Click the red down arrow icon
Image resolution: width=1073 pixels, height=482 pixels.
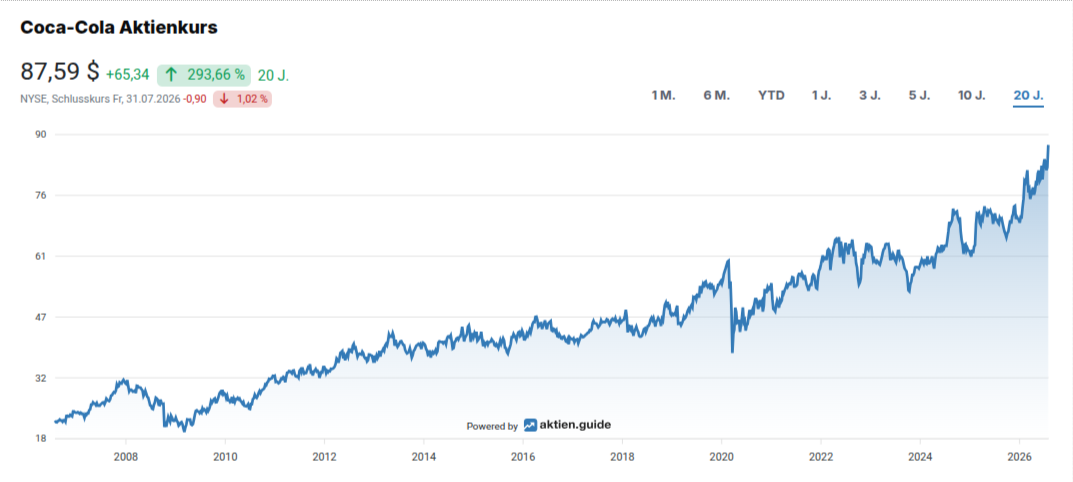(224, 99)
